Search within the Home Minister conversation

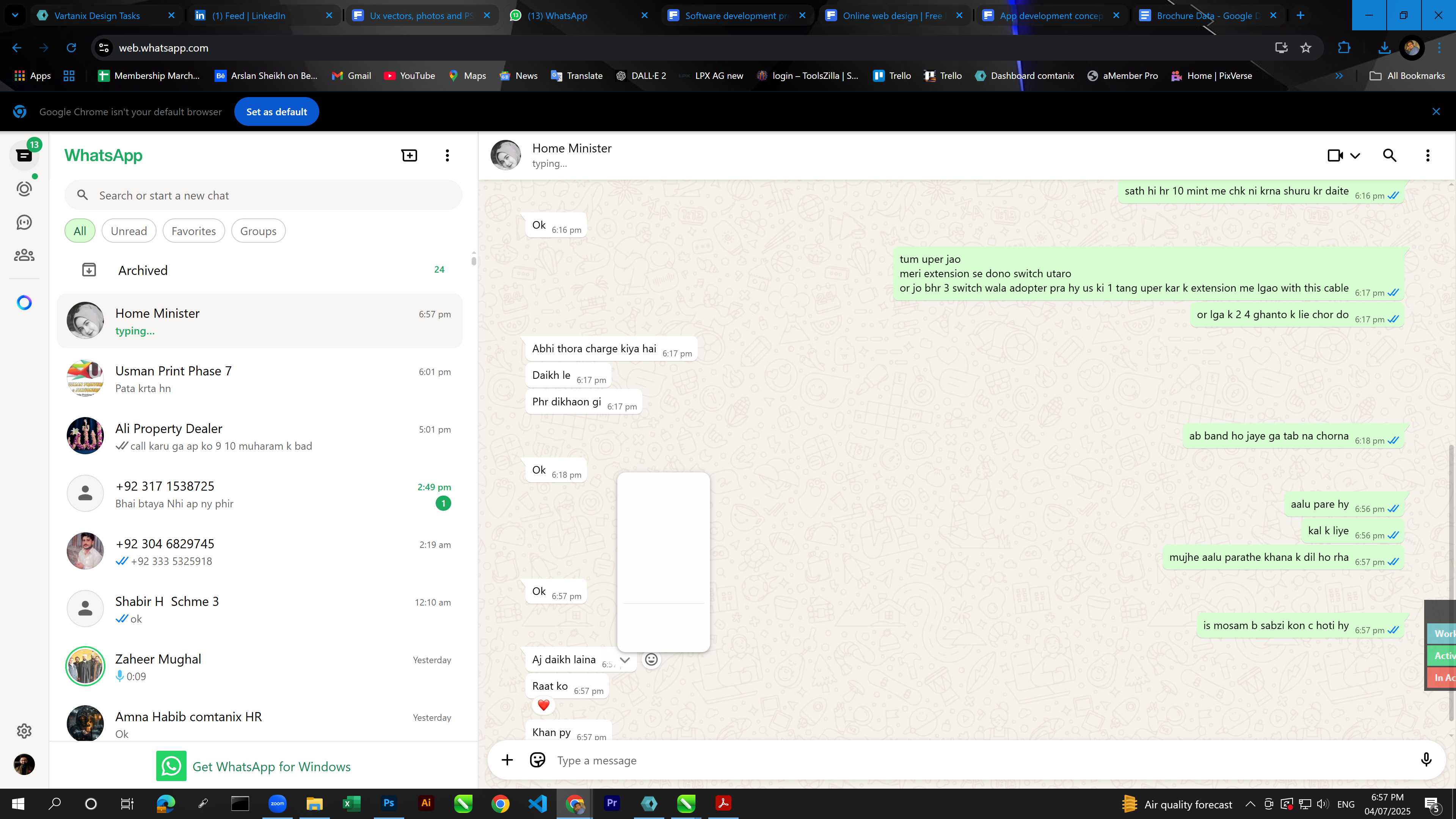click(1390, 155)
